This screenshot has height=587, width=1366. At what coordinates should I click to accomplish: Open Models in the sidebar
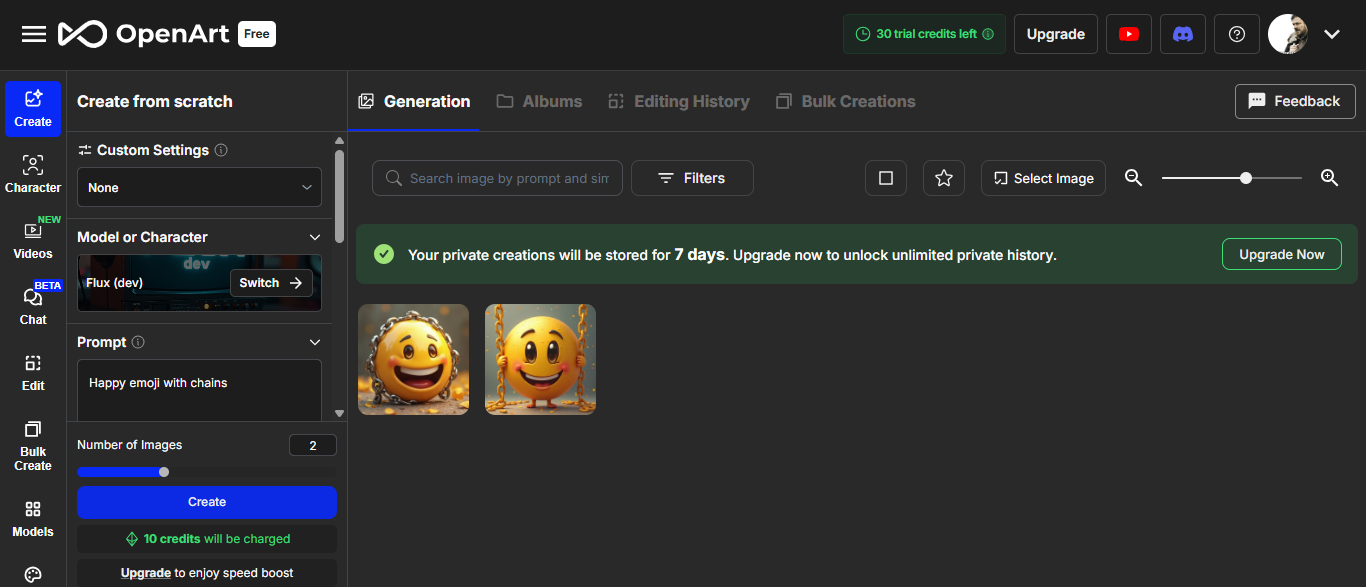click(x=33, y=520)
